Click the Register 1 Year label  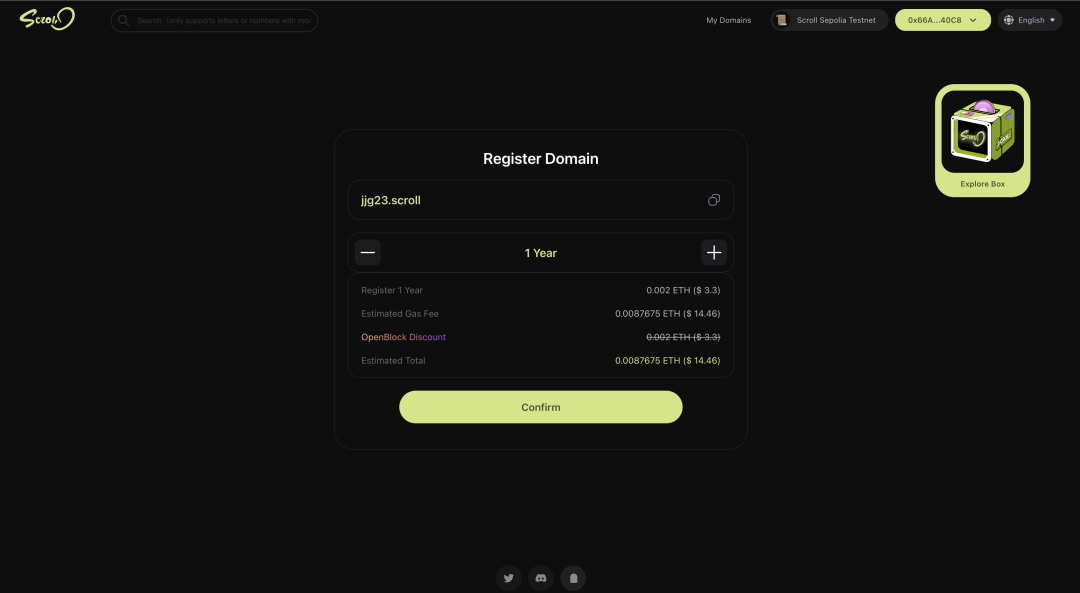click(x=392, y=290)
